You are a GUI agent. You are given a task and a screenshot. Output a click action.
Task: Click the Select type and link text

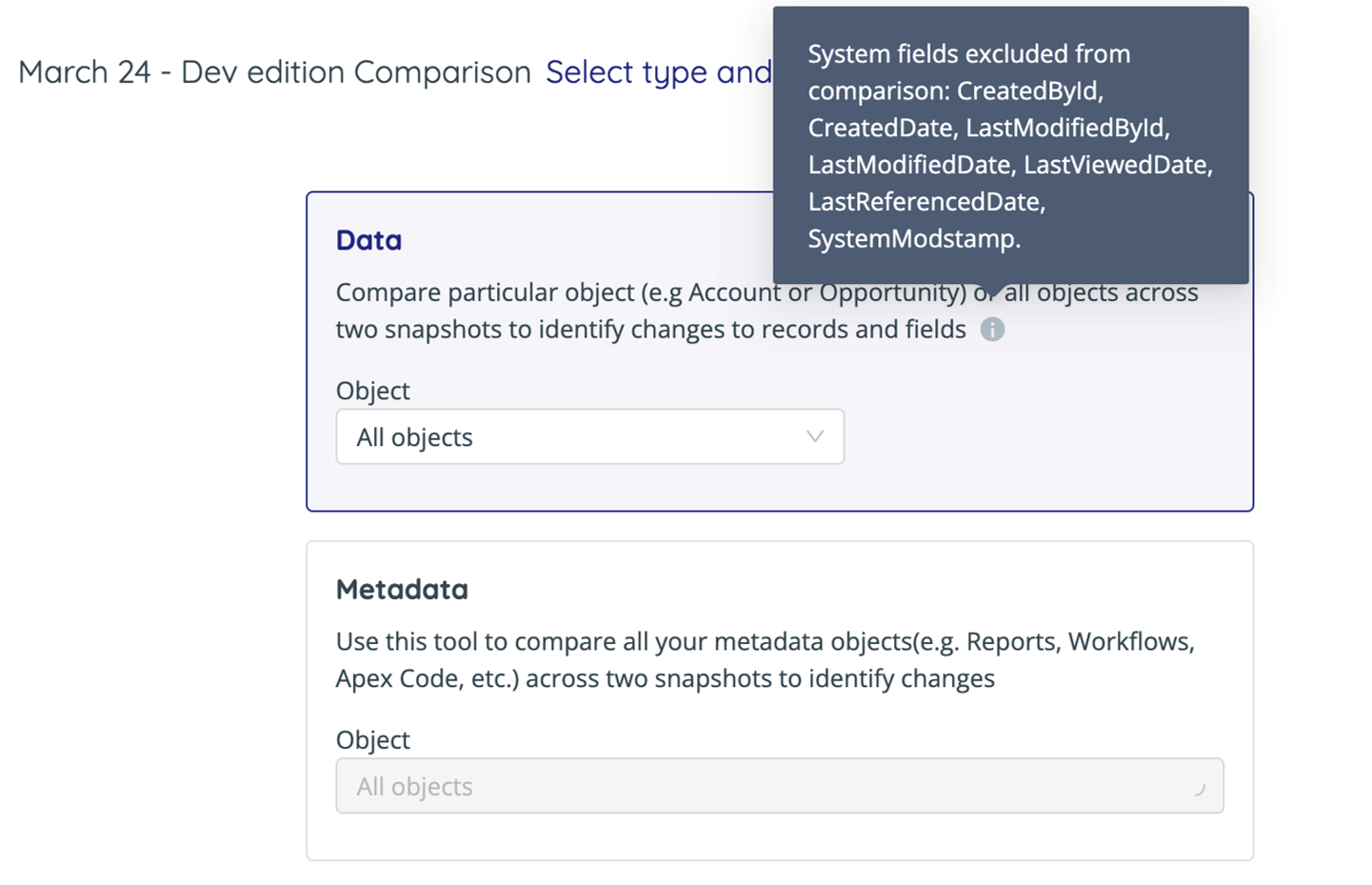pos(659,72)
